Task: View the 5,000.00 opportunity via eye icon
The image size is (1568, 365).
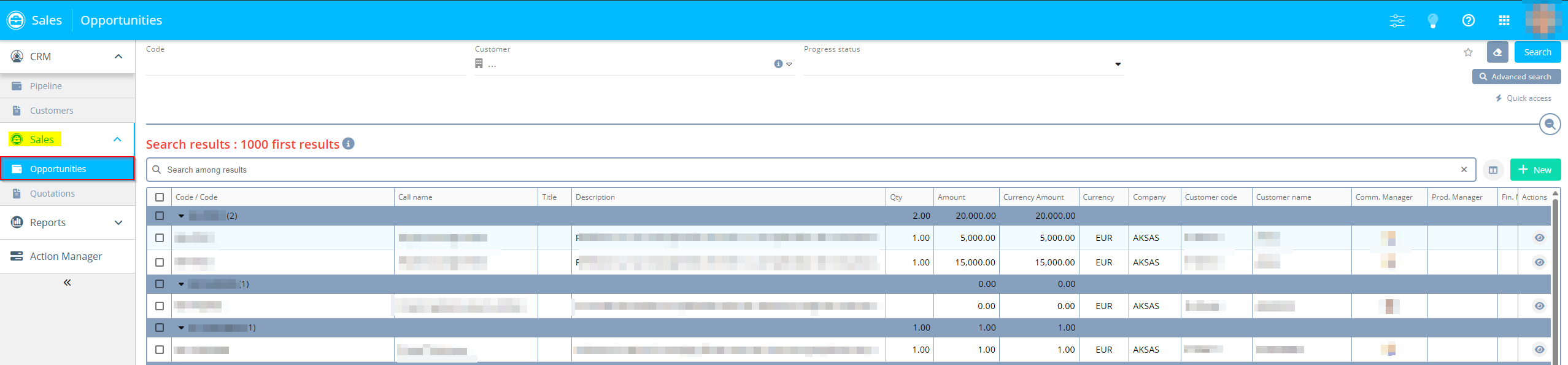Action: point(1539,238)
